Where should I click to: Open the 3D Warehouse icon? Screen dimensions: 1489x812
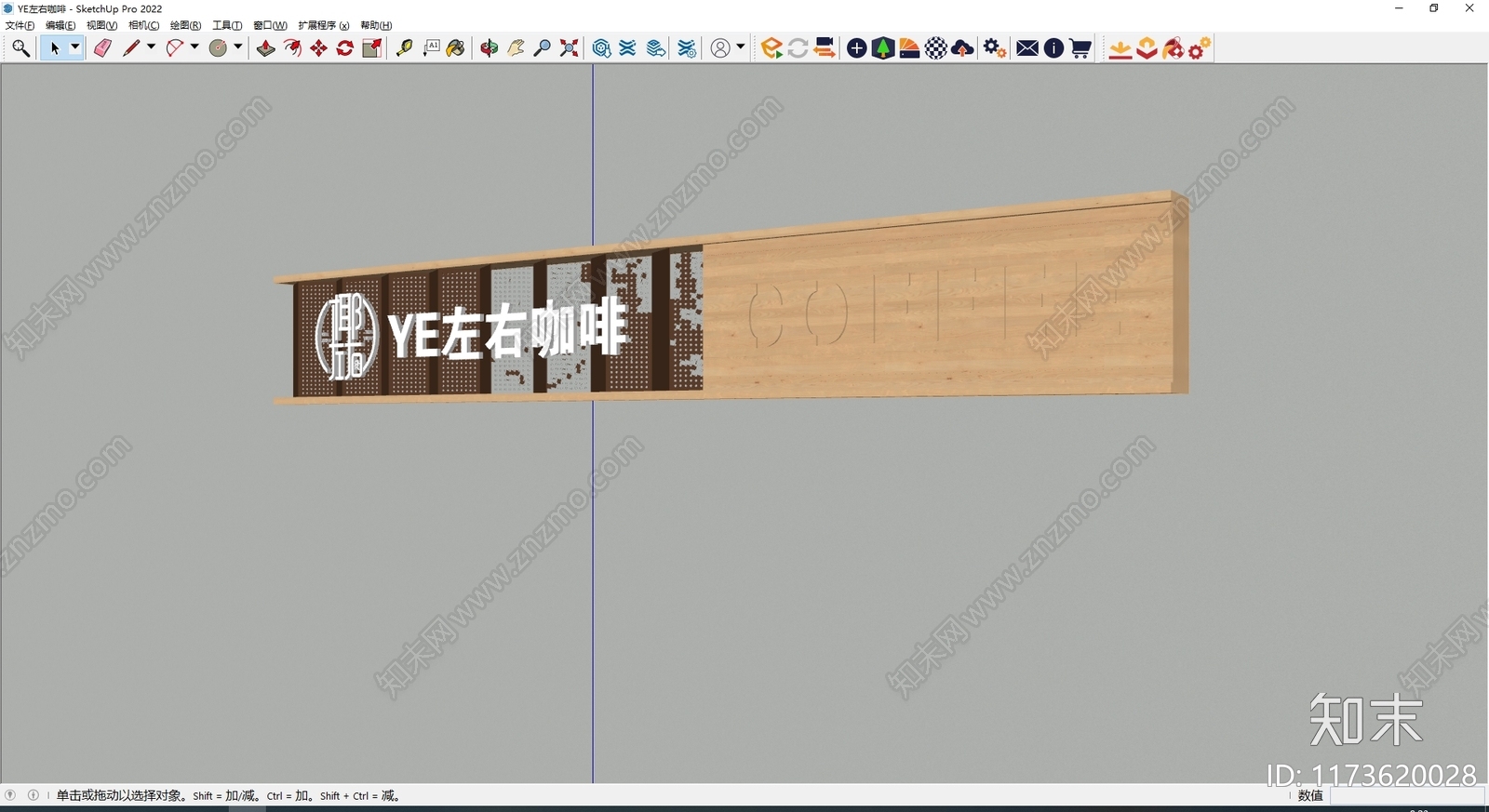[602, 48]
